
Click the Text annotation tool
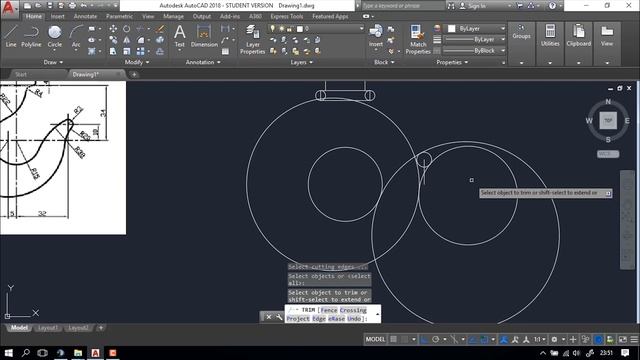pyautogui.click(x=180, y=36)
